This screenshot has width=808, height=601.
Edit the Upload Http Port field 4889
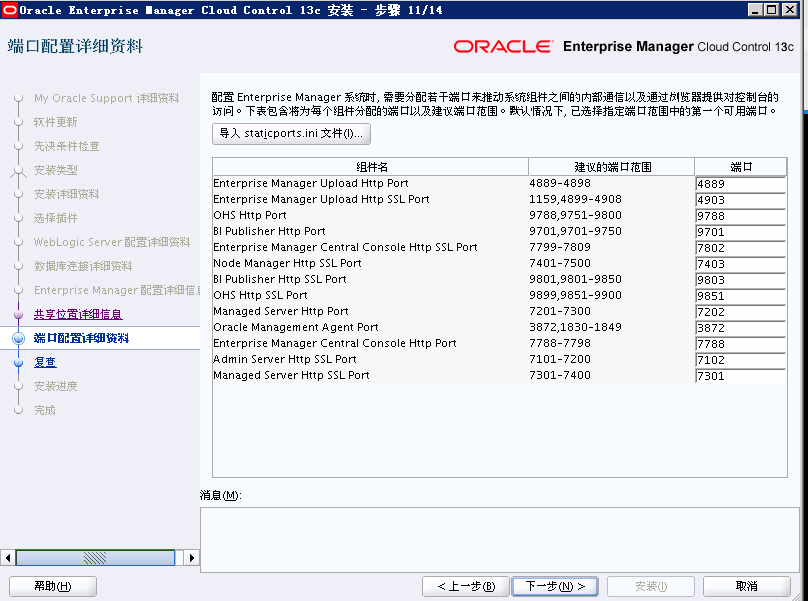click(740, 184)
